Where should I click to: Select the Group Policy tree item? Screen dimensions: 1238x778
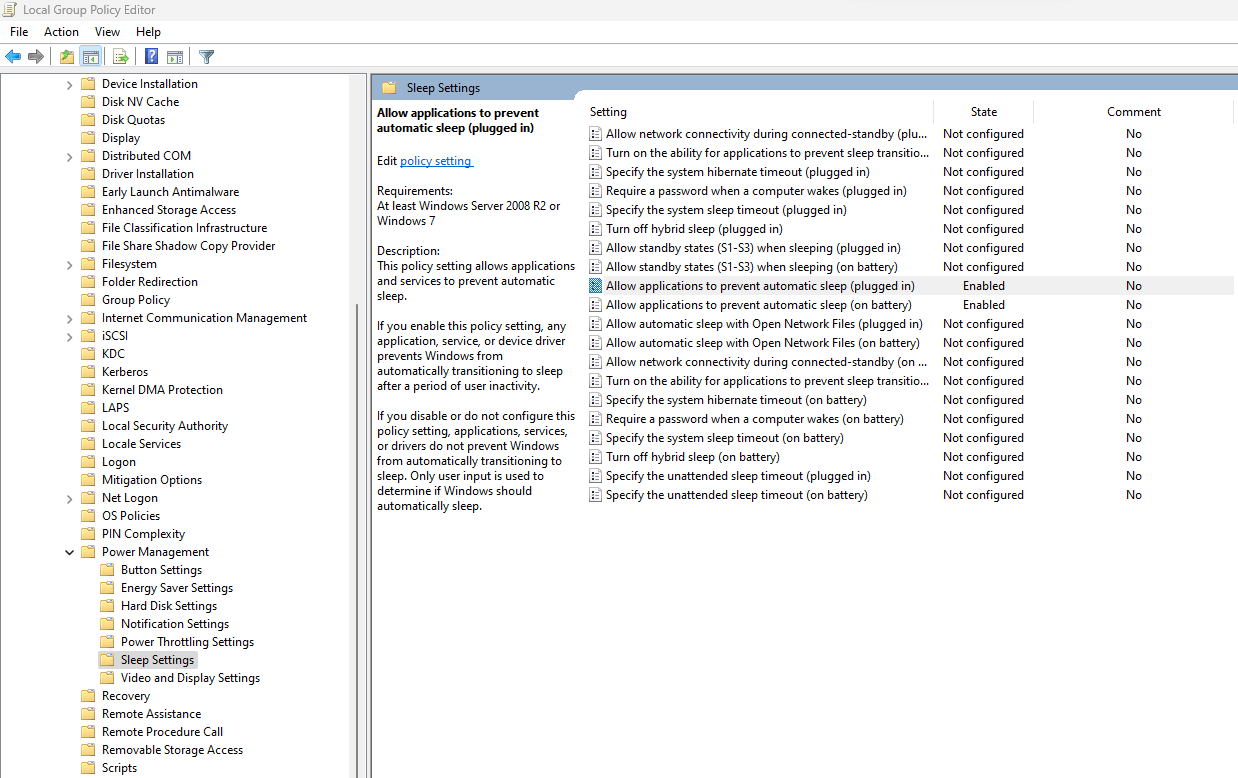click(136, 300)
